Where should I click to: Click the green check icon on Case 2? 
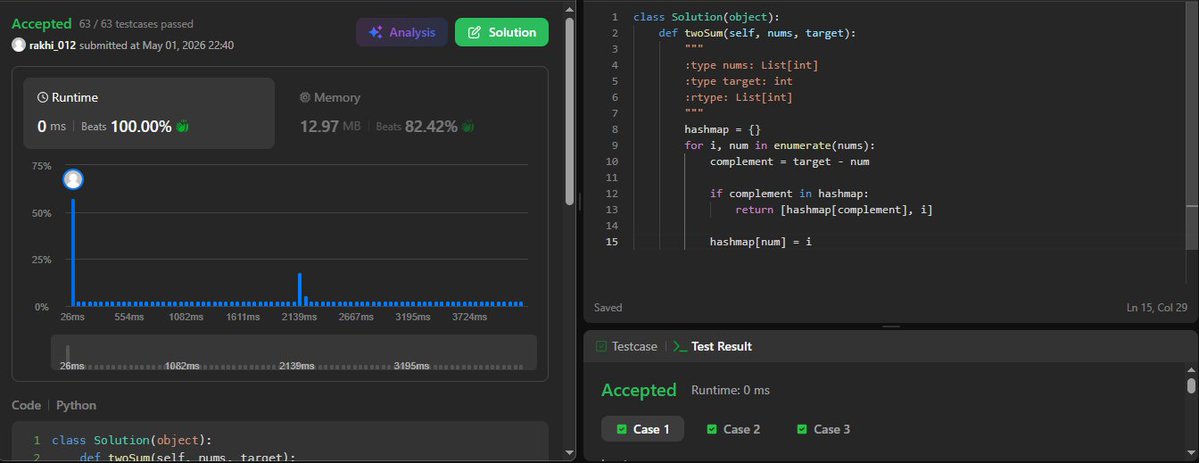712,429
